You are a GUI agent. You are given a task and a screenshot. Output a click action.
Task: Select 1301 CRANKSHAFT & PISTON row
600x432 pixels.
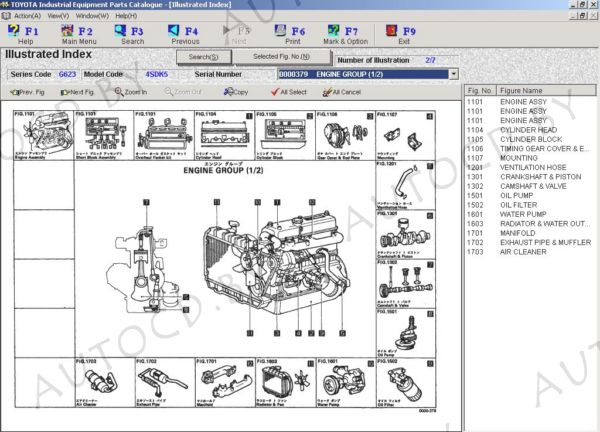click(x=530, y=177)
